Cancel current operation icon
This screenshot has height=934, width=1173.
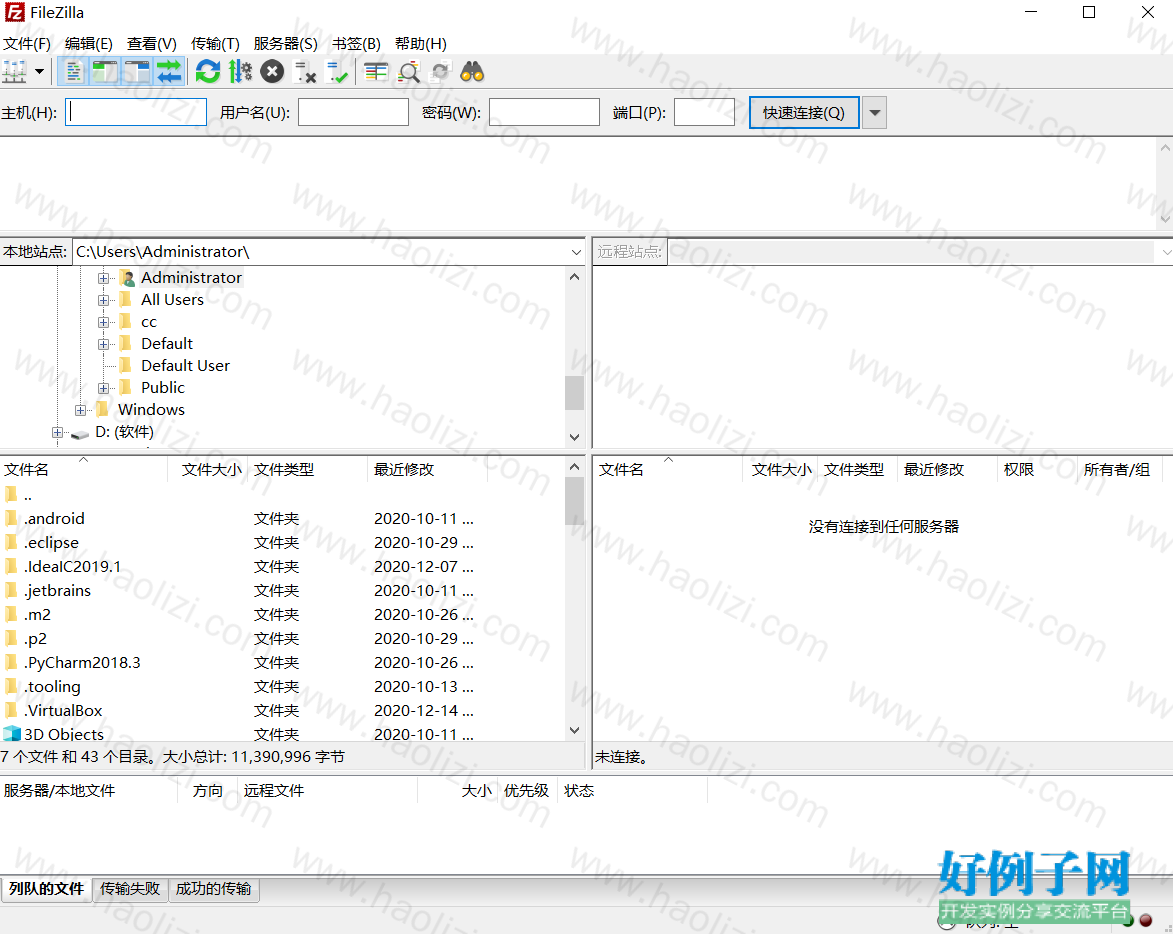click(272, 72)
